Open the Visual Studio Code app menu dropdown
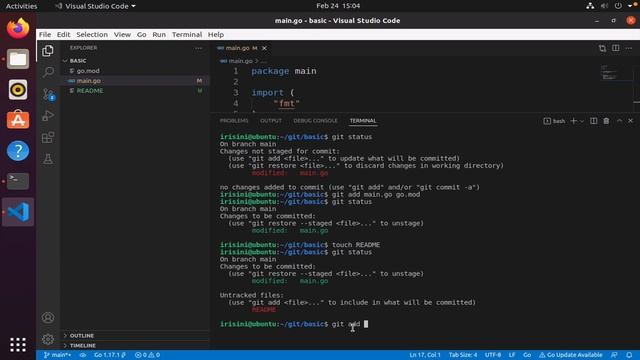 point(96,6)
